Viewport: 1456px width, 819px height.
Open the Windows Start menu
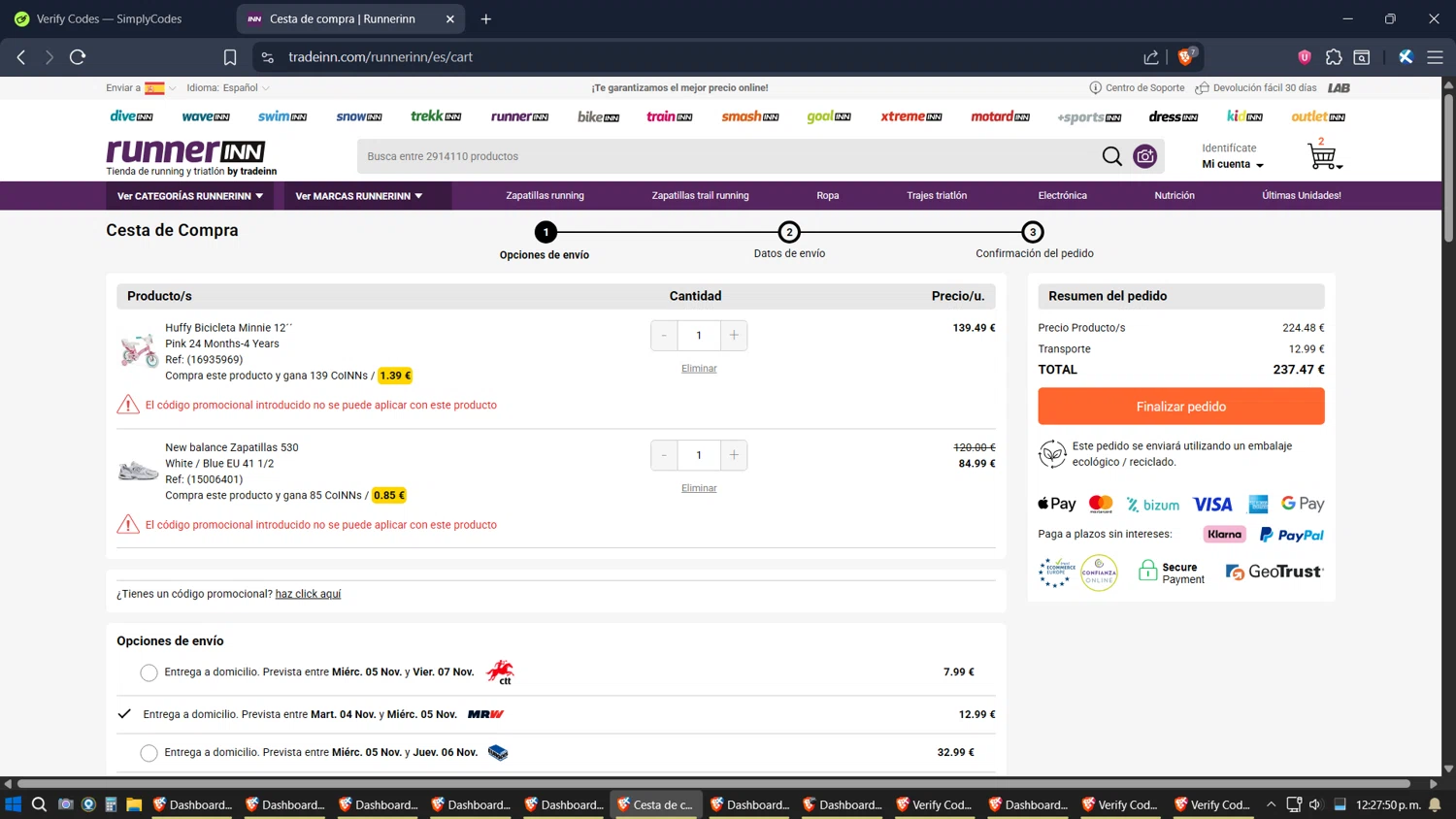[13, 804]
